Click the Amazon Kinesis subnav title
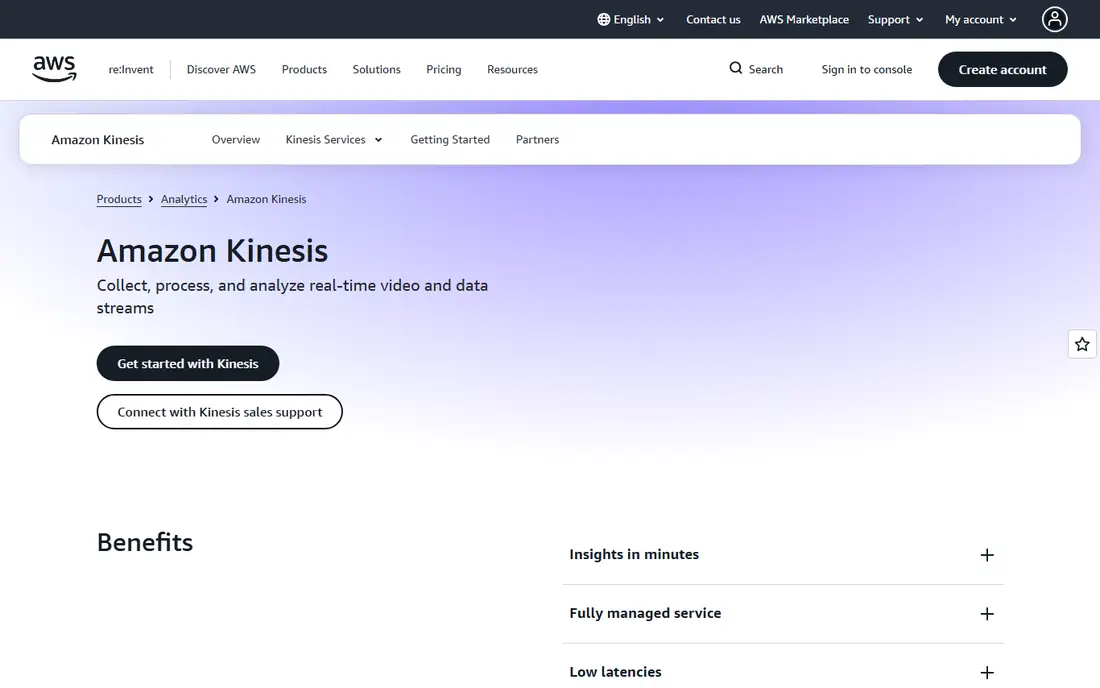 98,140
